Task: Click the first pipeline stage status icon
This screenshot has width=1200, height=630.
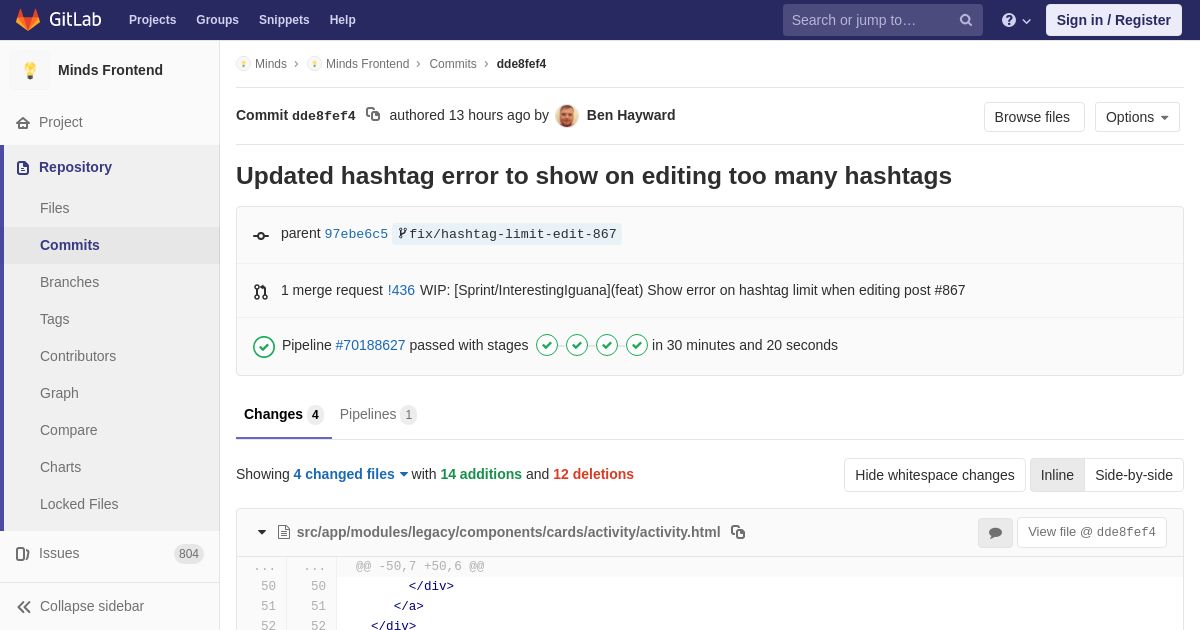Action: 547,345
